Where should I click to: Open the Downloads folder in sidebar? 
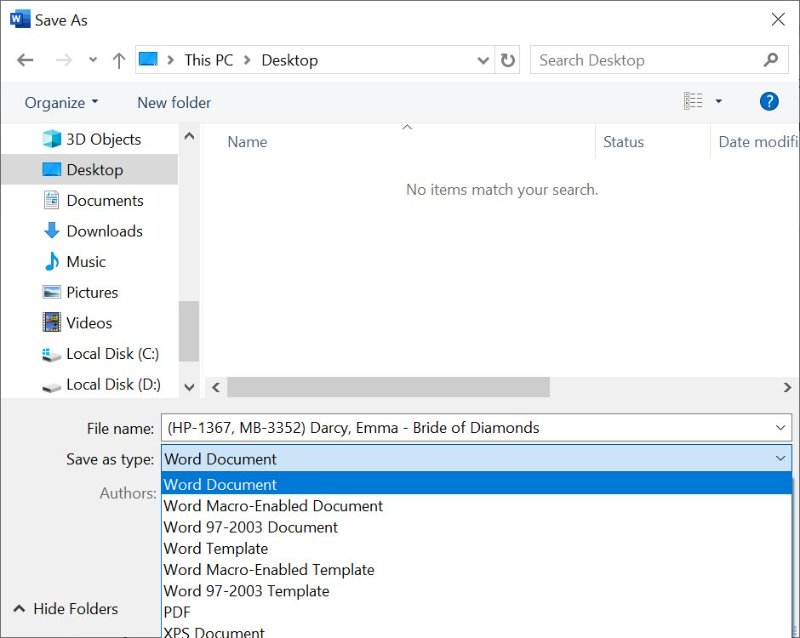tap(104, 231)
